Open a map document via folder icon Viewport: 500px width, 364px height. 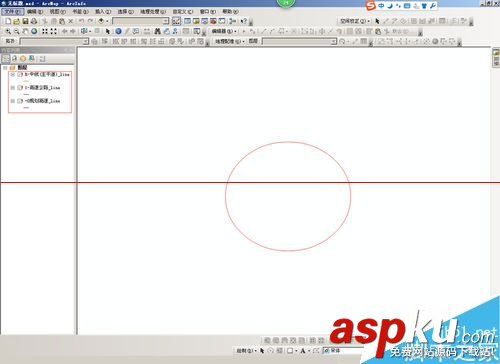coord(17,21)
